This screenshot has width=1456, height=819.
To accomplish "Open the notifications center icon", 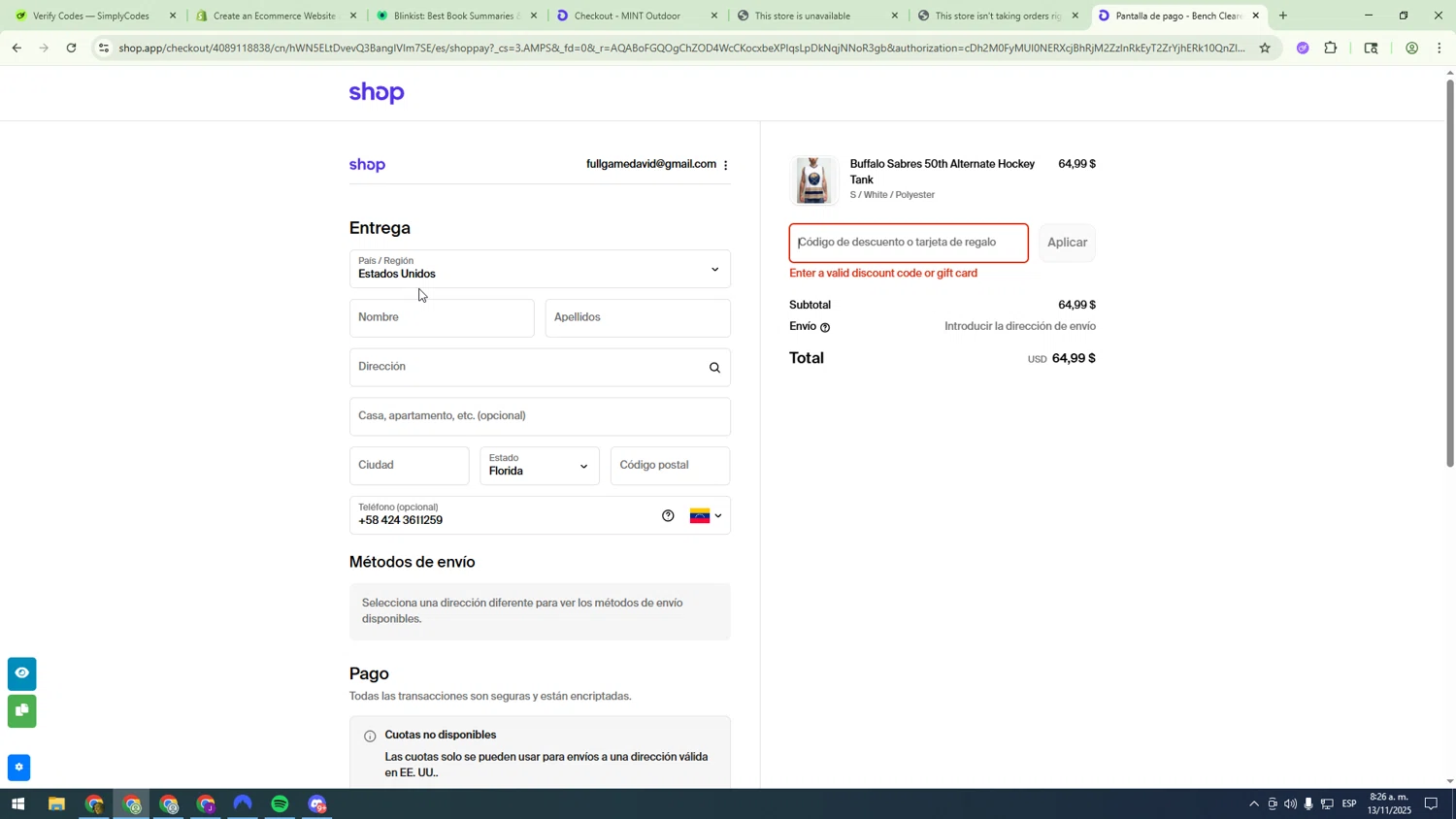I will (x=1431, y=804).
